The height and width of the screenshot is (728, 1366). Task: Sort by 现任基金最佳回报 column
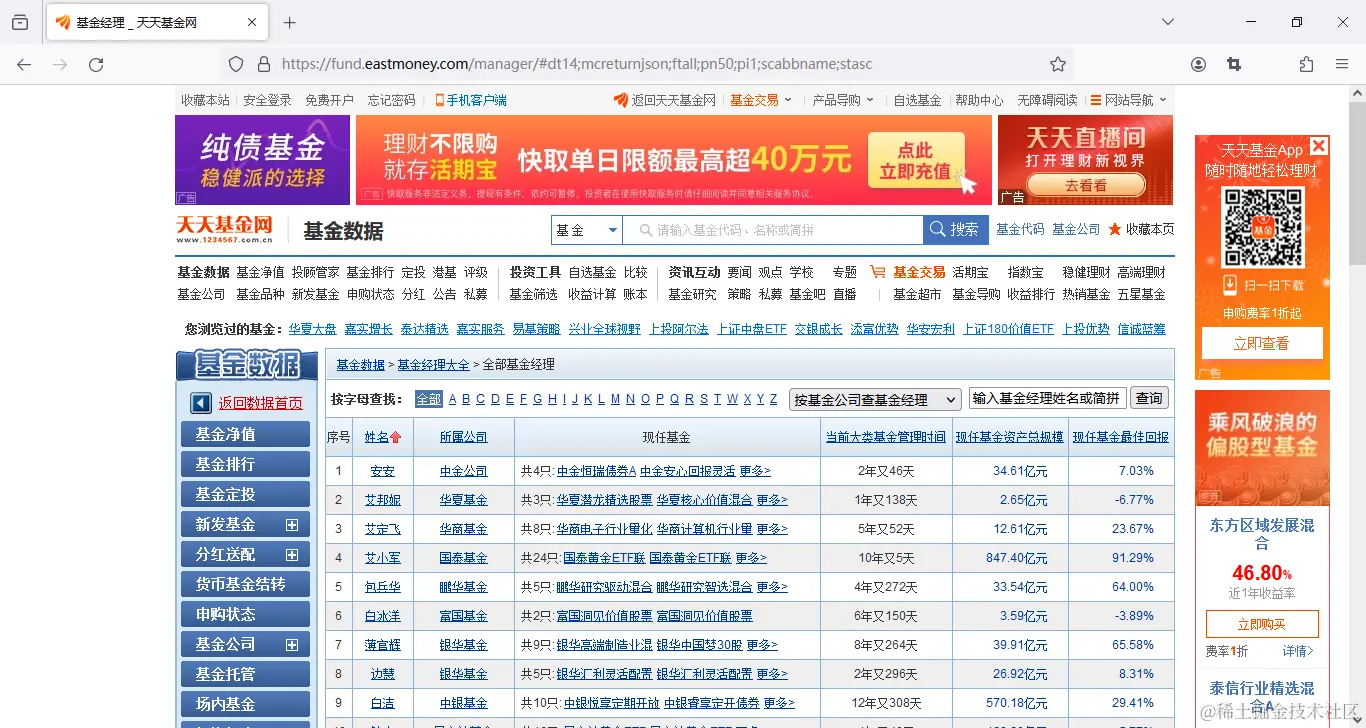pyautogui.click(x=1120, y=437)
